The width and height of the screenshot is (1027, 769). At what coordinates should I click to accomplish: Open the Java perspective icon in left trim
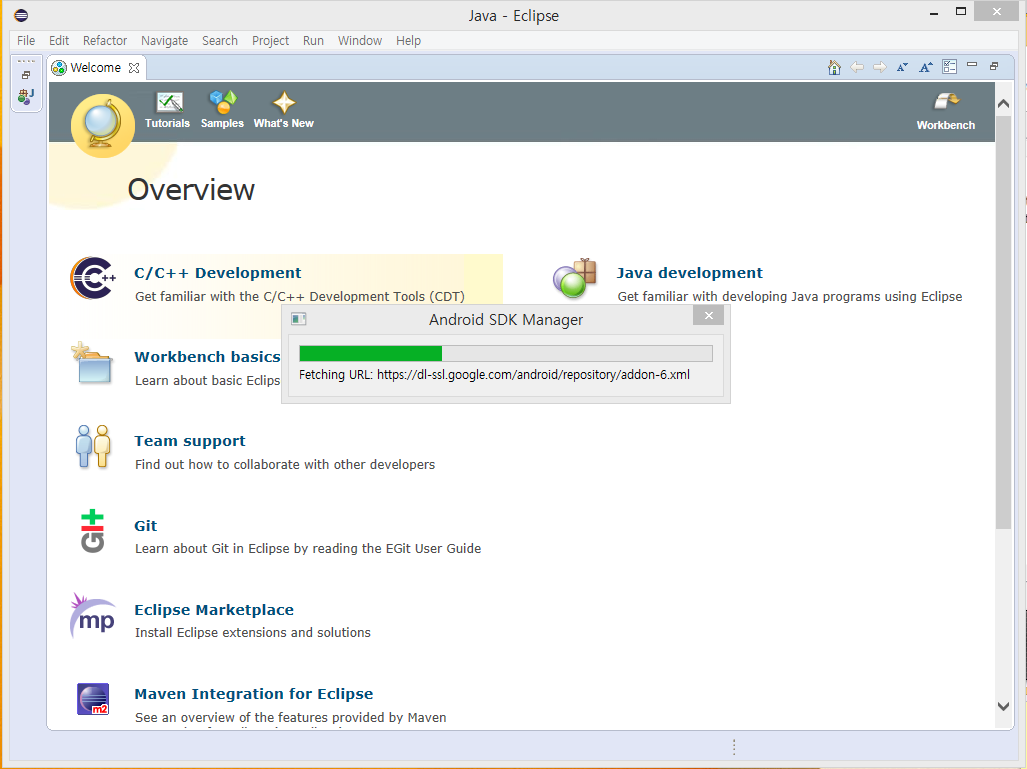pyautogui.click(x=26, y=97)
